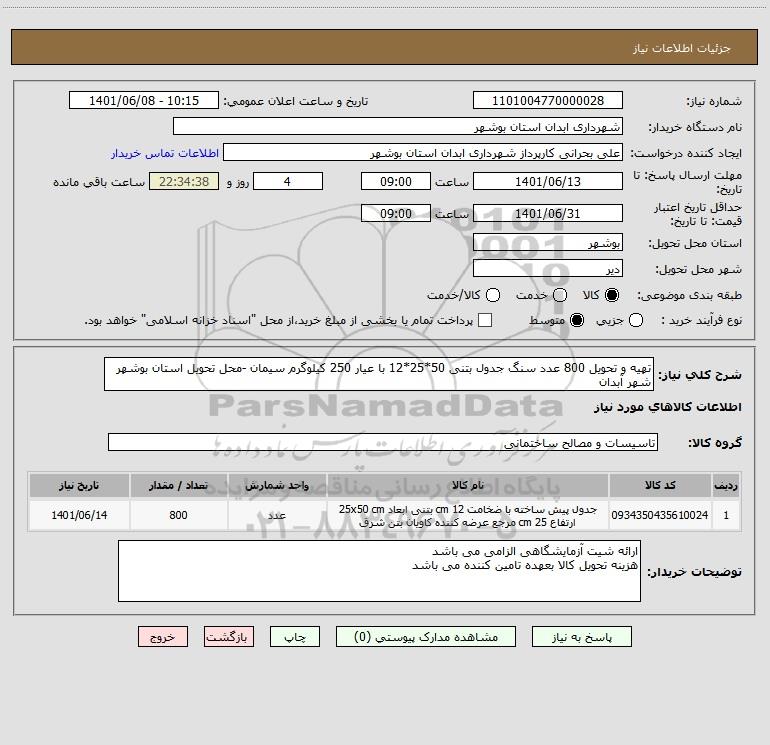
Task: Click the quantity cell showing 800
Action: [x=178, y=515]
